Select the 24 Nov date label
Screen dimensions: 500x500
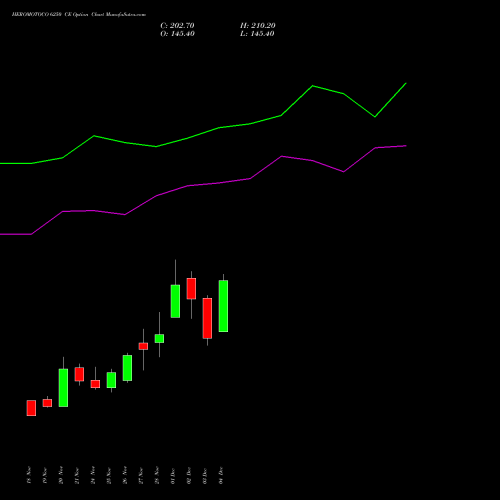pyautogui.click(x=93, y=475)
